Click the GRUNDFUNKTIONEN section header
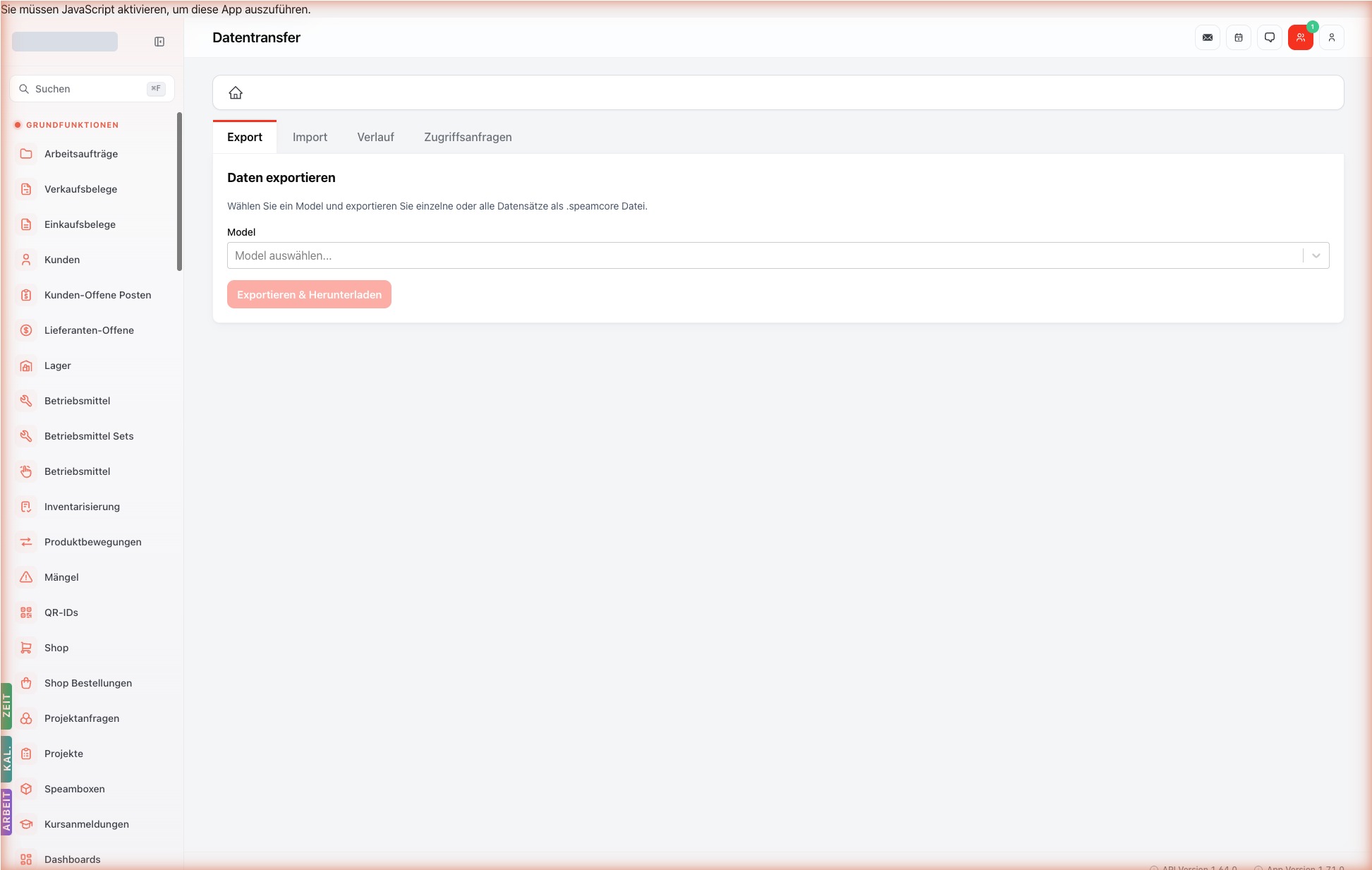This screenshot has height=870, width=1372. pos(72,125)
